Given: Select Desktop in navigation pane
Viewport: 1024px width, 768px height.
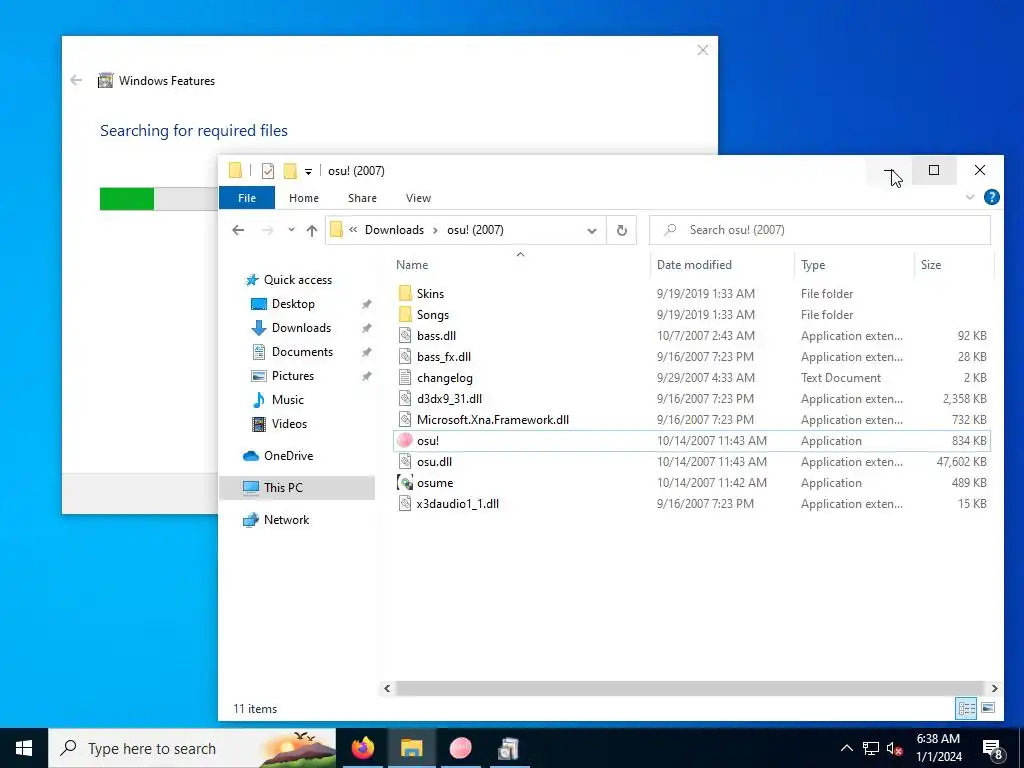Looking at the screenshot, I should [293, 304].
